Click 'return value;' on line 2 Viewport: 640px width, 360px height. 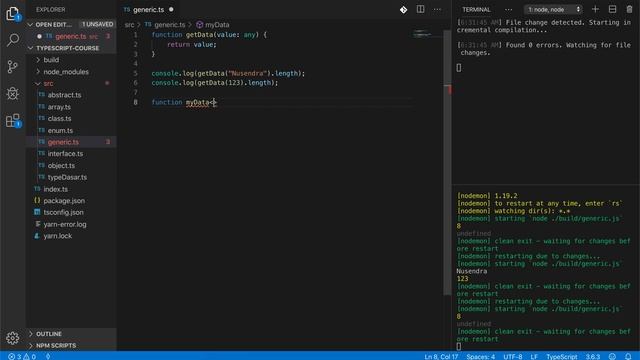(x=191, y=44)
